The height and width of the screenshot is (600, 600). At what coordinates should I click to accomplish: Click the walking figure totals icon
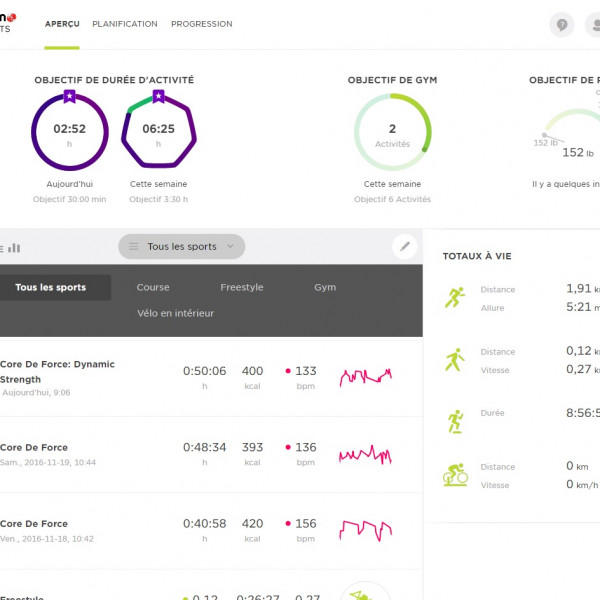click(x=455, y=360)
